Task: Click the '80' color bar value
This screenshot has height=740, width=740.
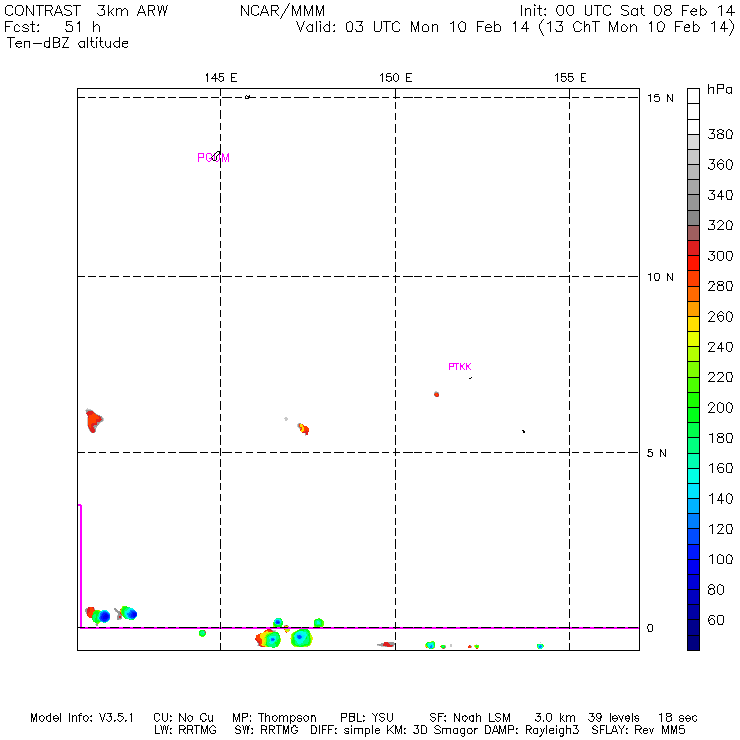Action: tap(716, 590)
